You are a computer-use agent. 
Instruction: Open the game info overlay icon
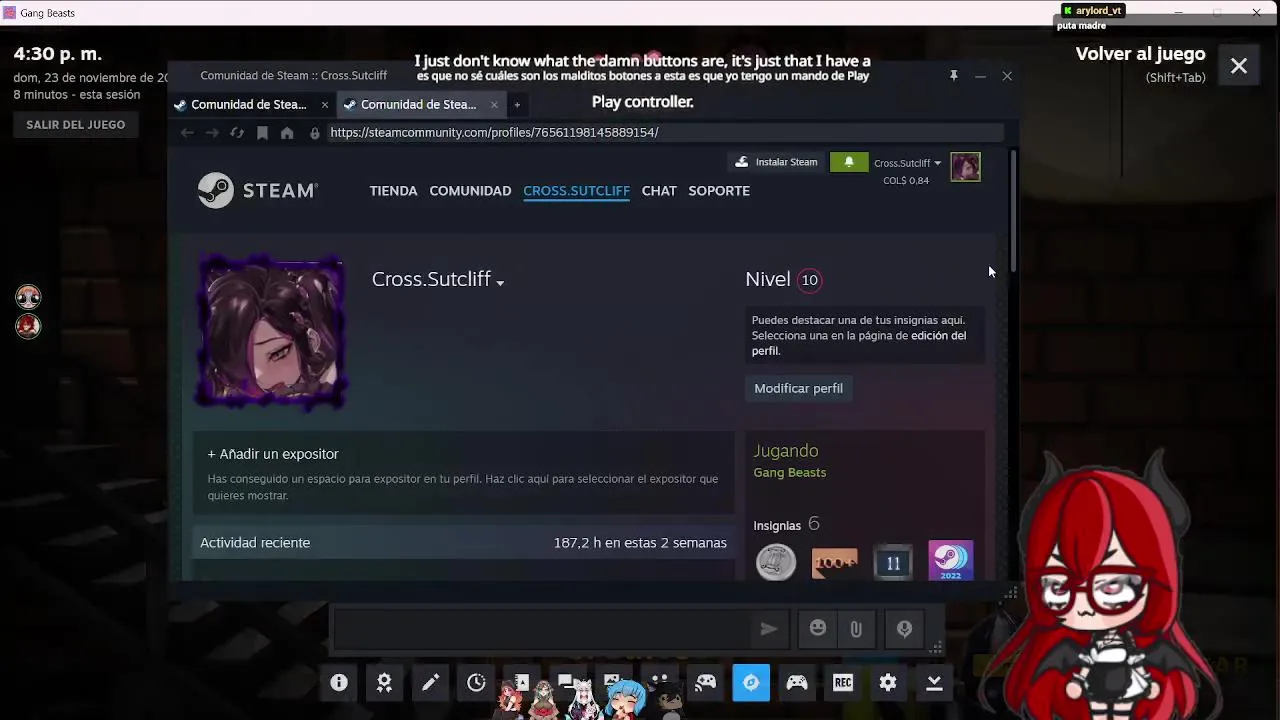point(339,682)
